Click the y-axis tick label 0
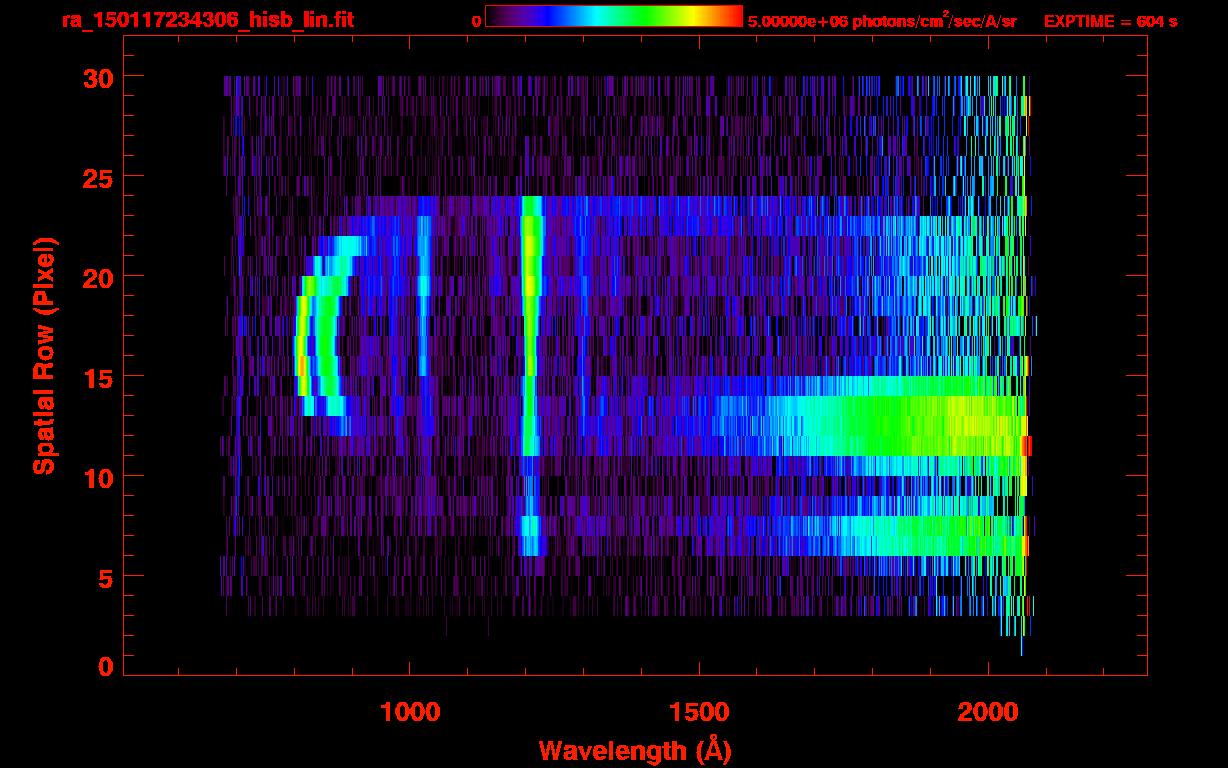 tap(106, 667)
